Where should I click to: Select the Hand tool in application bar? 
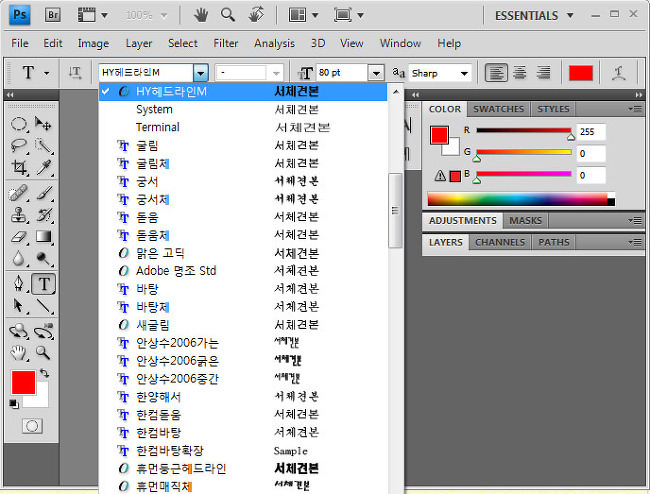tap(201, 15)
